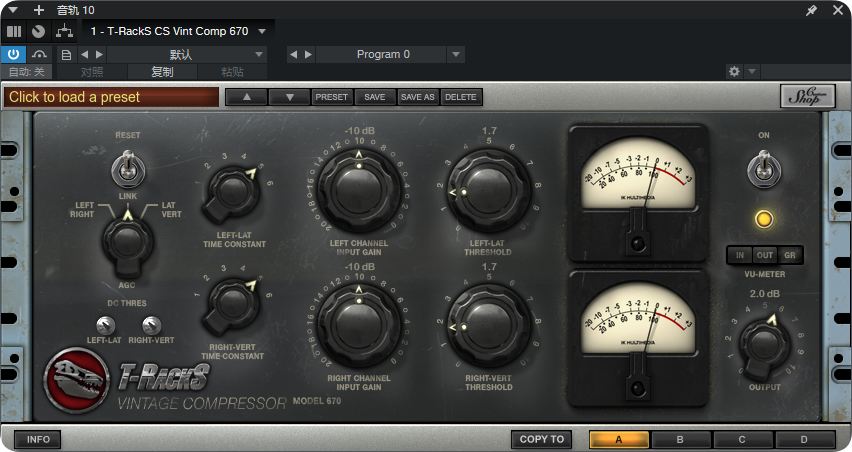Load previous preset with up triangle
This screenshot has height=452, width=852.
(246, 97)
